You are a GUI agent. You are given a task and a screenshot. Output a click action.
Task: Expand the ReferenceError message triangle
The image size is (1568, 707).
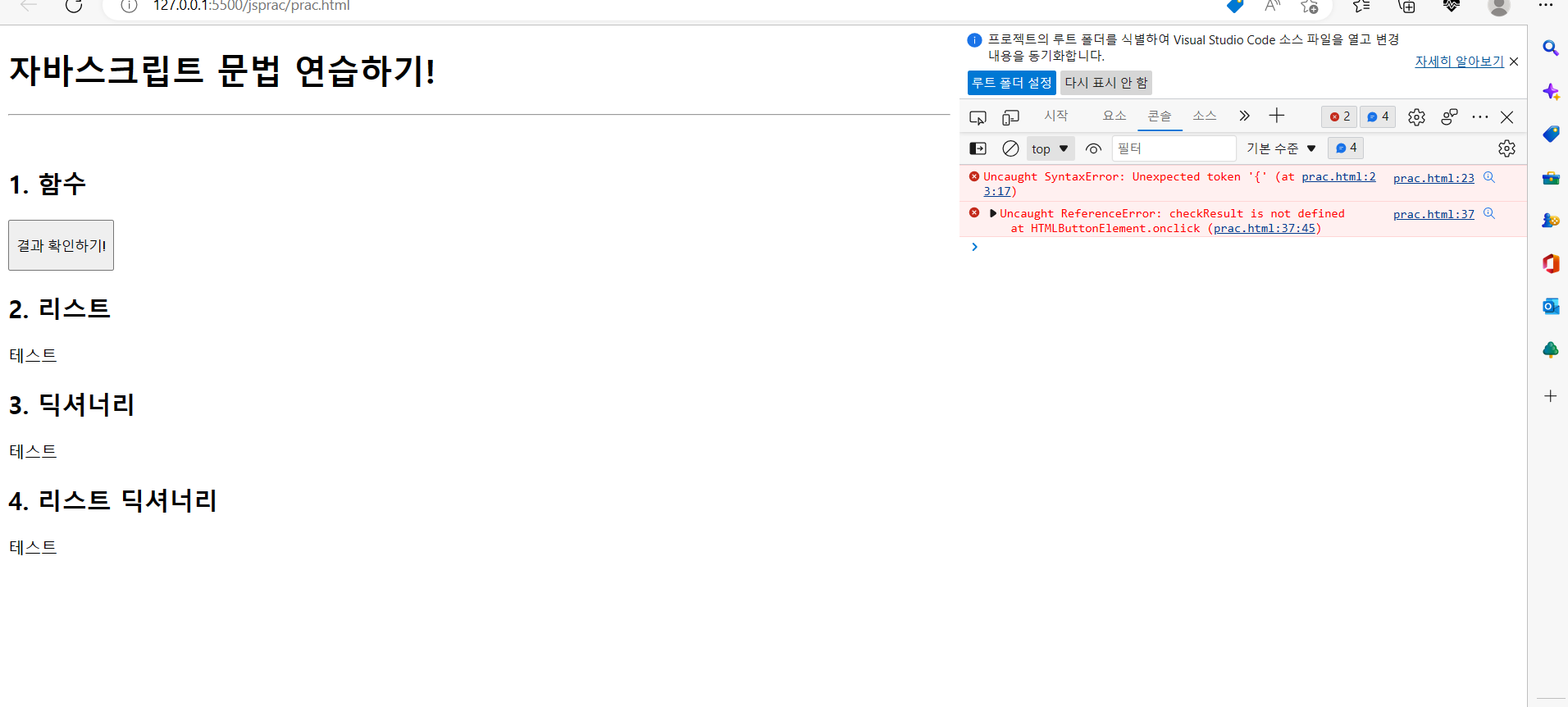tap(993, 213)
